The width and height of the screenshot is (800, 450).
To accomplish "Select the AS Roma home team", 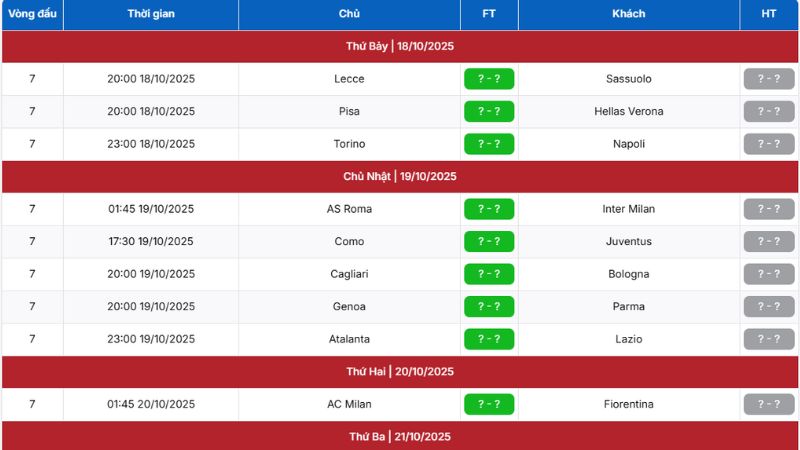I will point(349,209).
